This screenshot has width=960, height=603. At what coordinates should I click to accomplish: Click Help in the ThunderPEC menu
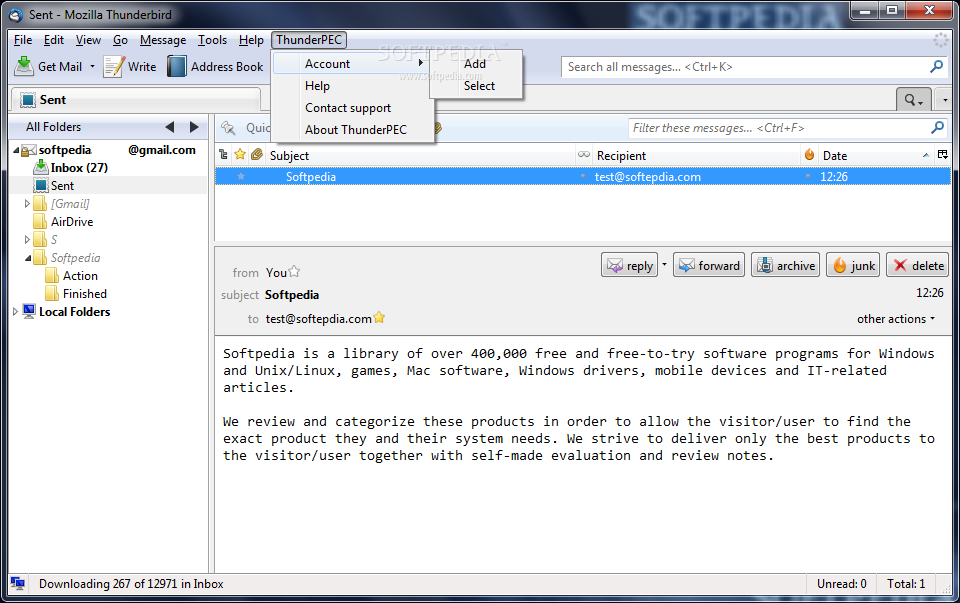[317, 86]
